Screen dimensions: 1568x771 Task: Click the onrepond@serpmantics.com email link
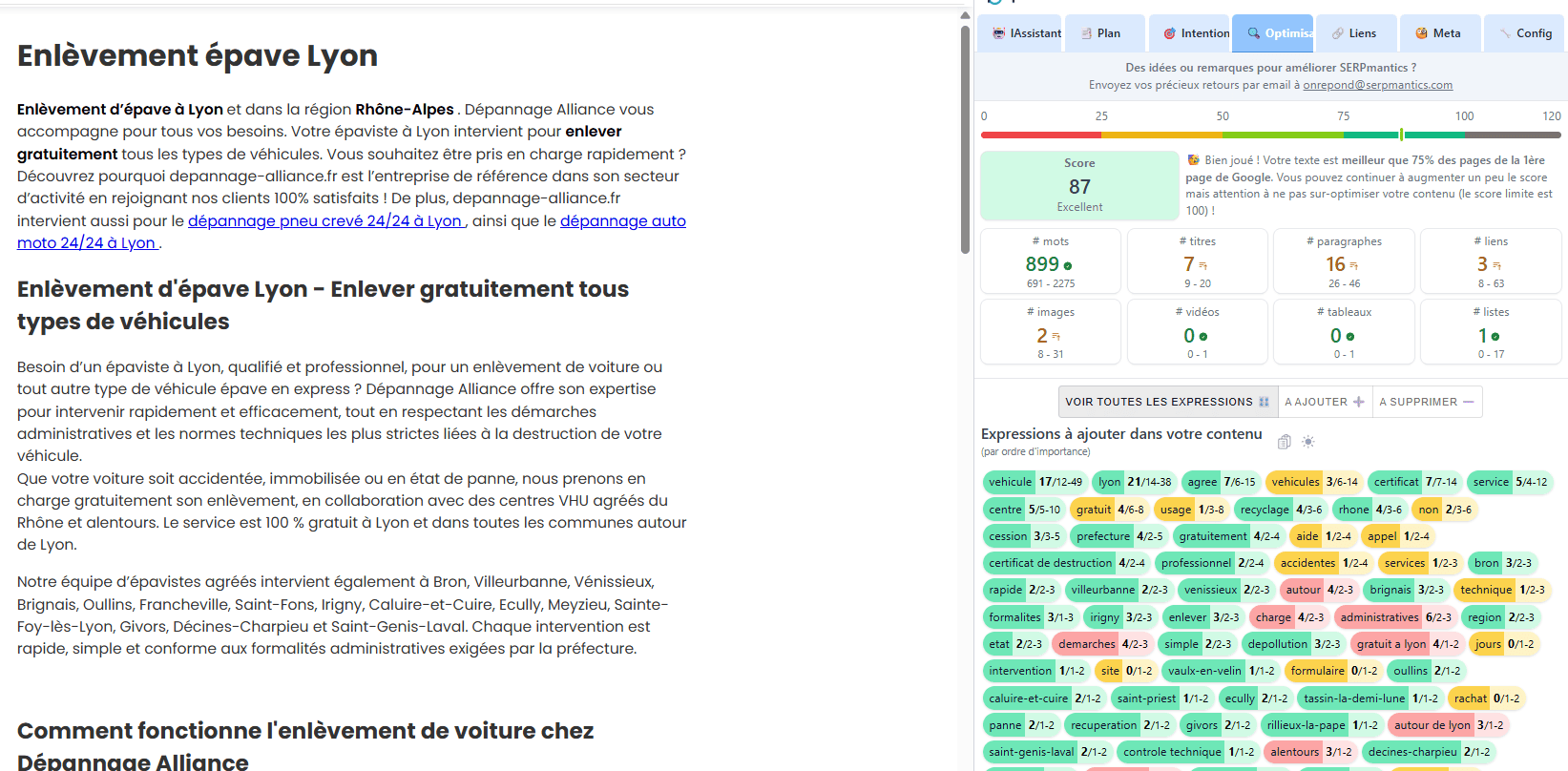click(1377, 85)
